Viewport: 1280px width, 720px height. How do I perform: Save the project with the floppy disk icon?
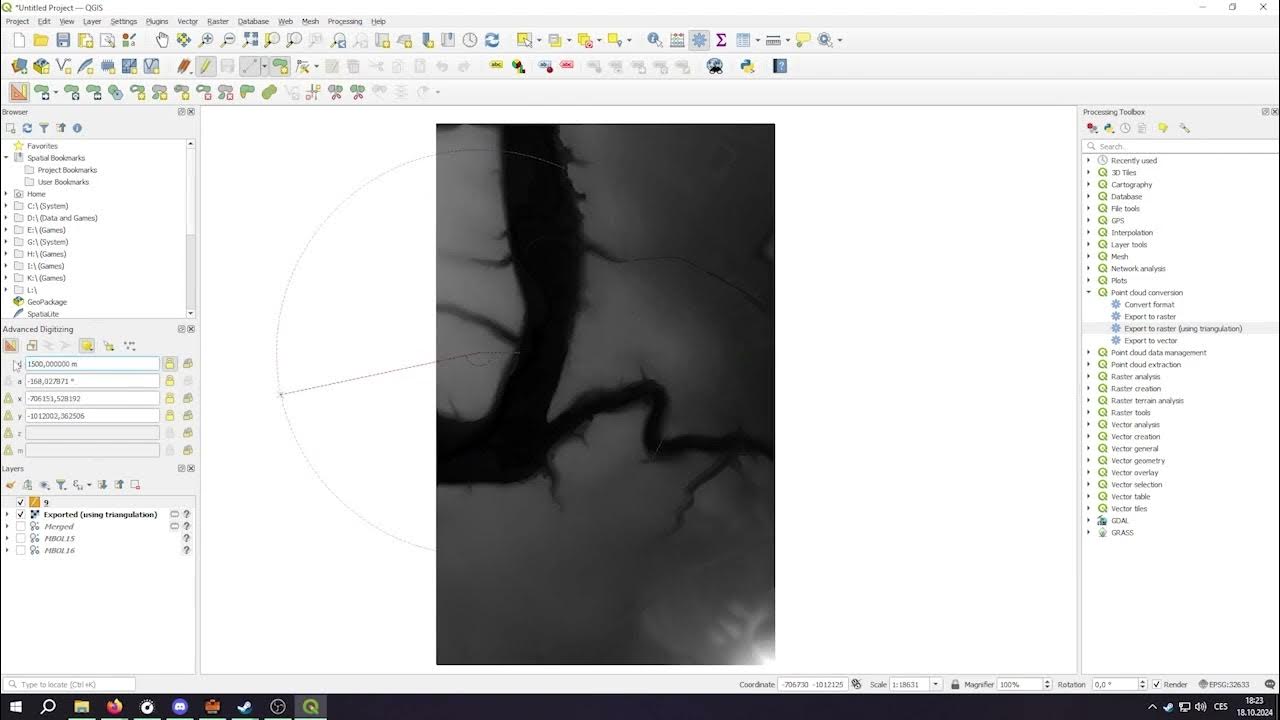pyautogui.click(x=63, y=40)
